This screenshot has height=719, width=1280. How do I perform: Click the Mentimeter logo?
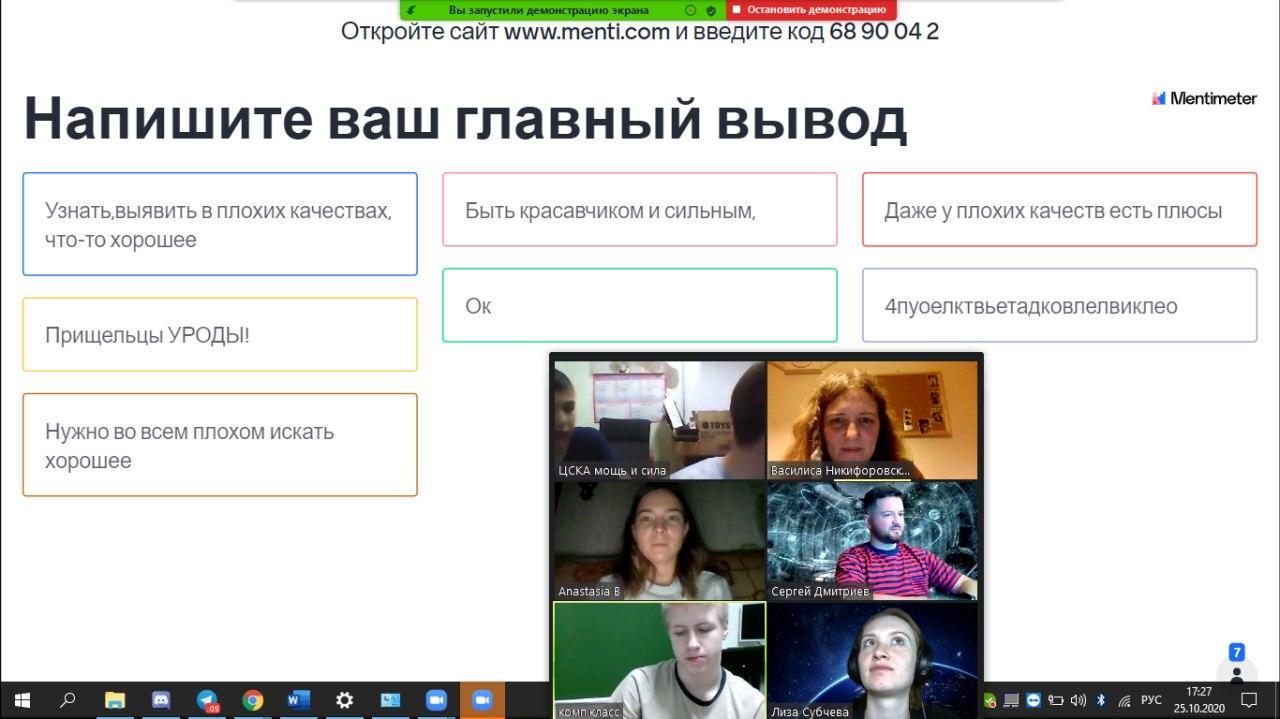[x=1204, y=98]
